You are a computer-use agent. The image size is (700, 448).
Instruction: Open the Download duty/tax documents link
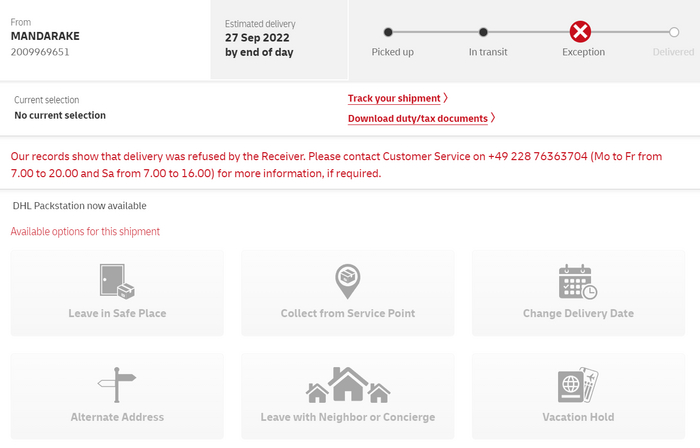[418, 118]
